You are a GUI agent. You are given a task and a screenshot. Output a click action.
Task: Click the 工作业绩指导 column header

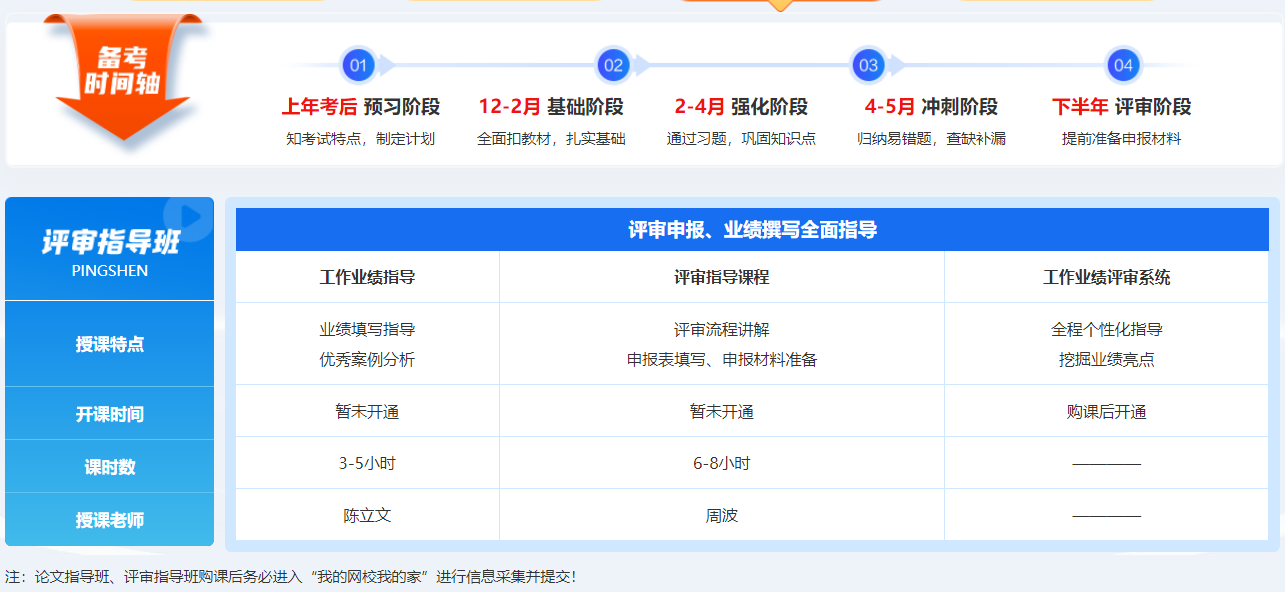(367, 277)
